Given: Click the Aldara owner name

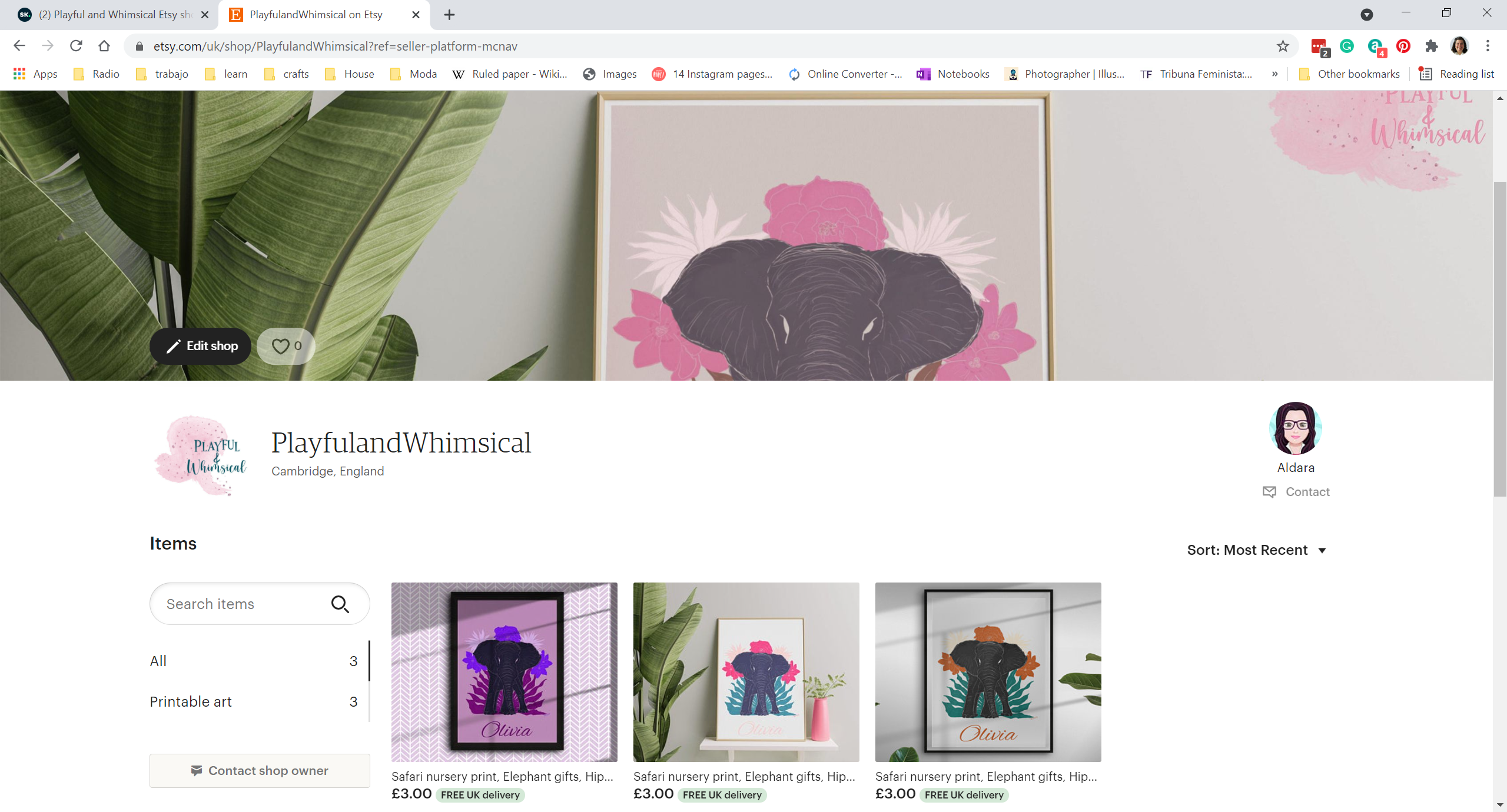Looking at the screenshot, I should click(1296, 468).
